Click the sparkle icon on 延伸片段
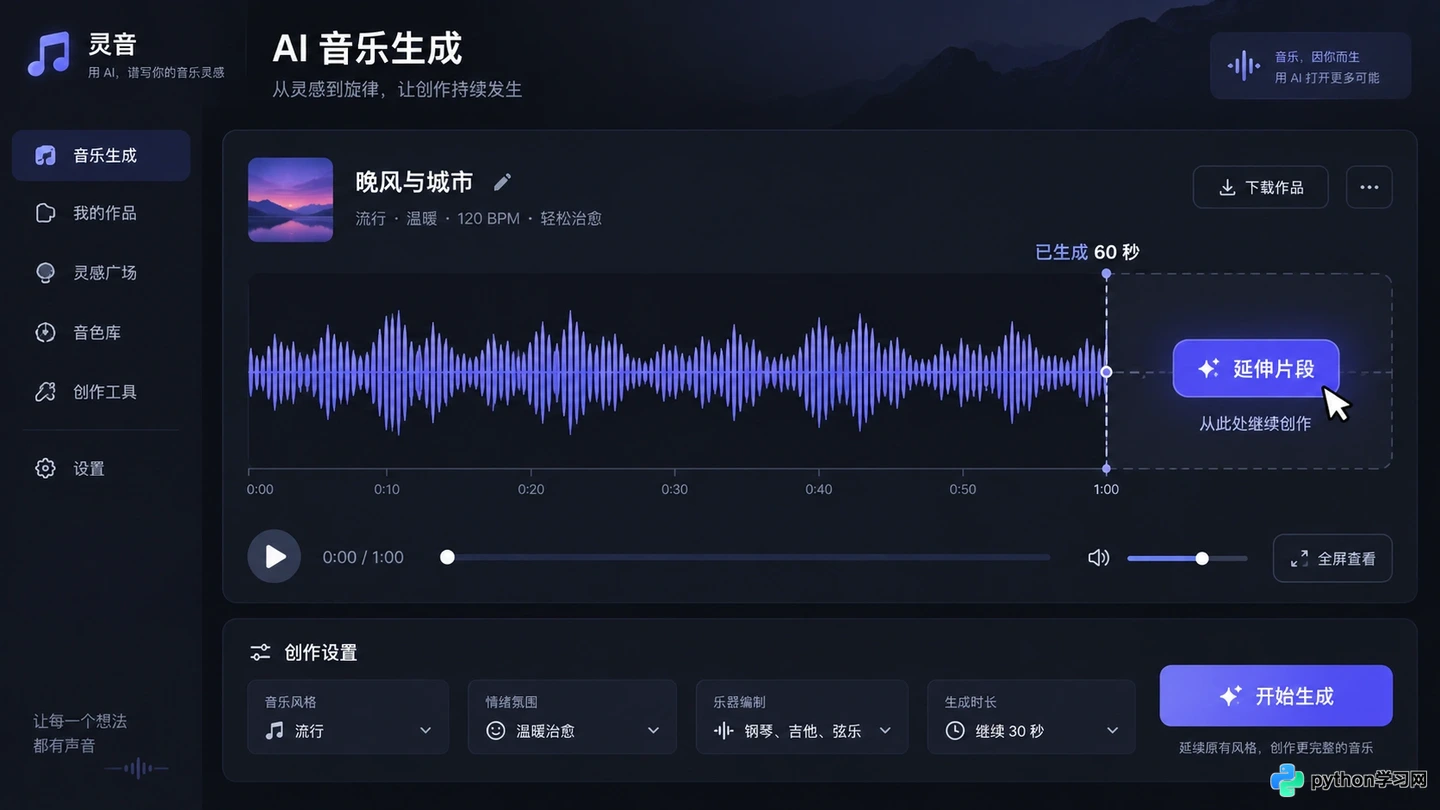 coord(1208,368)
